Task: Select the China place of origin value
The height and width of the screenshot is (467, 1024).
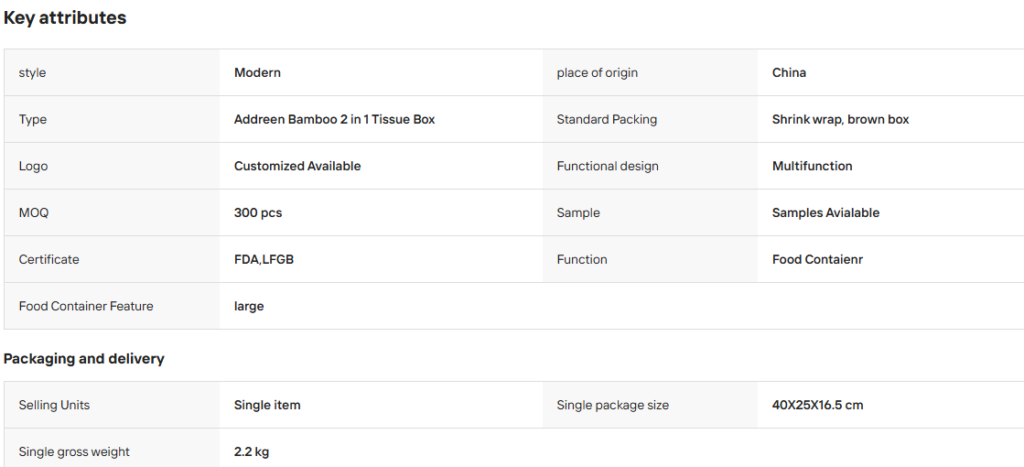Action: coord(789,72)
